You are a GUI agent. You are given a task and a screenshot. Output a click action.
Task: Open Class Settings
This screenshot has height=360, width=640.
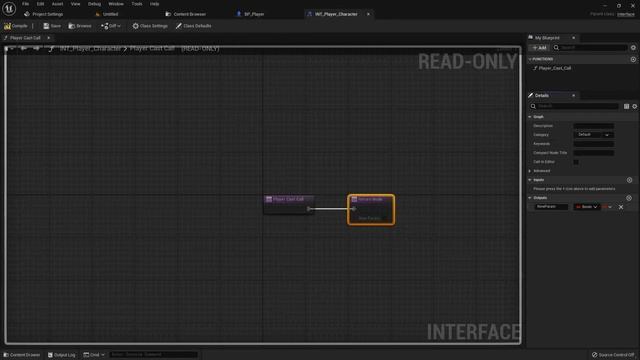coord(150,26)
